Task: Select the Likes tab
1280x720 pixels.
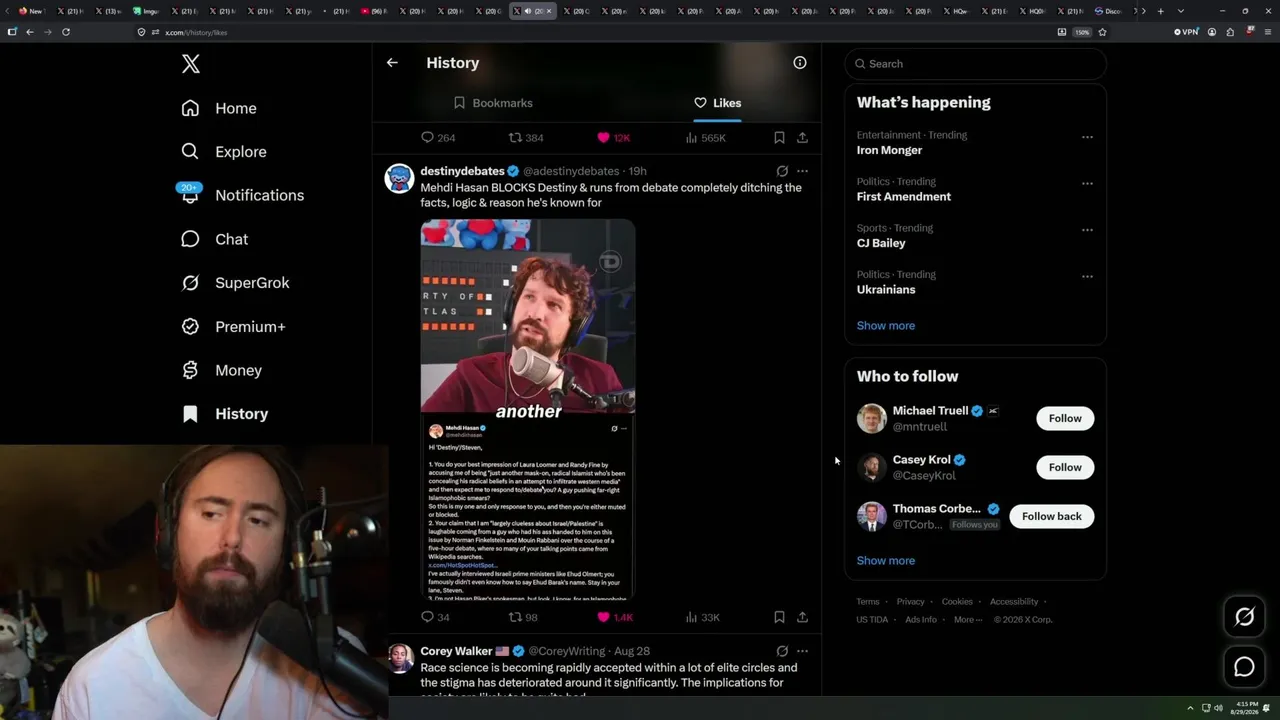Action: [717, 103]
